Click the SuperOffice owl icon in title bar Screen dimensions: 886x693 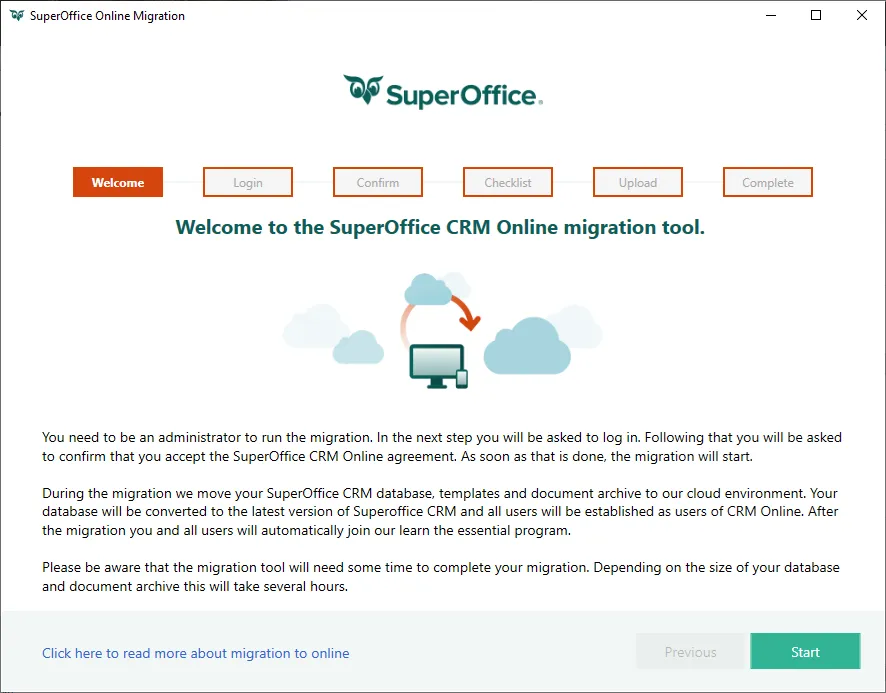[x=17, y=16]
